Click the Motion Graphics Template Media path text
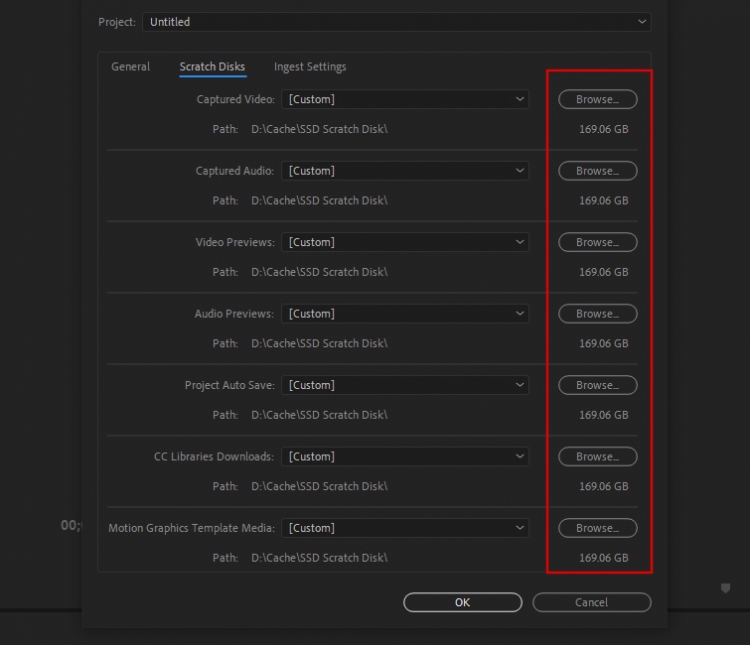Screen dimensions: 750x645 click(320, 558)
